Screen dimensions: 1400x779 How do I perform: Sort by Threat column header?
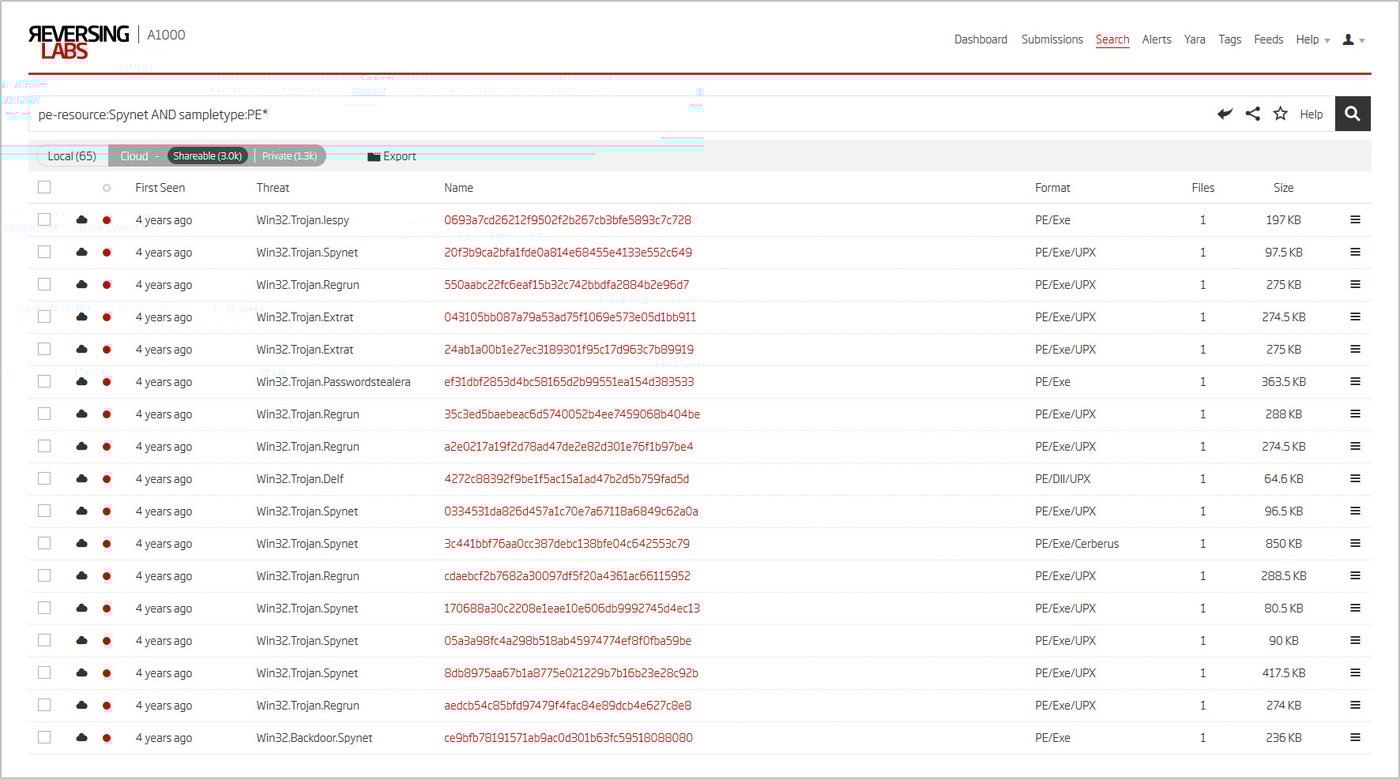click(273, 188)
